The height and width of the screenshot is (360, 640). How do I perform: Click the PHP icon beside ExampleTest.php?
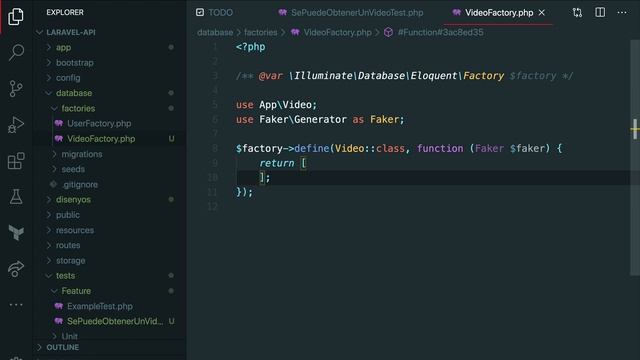coord(59,306)
